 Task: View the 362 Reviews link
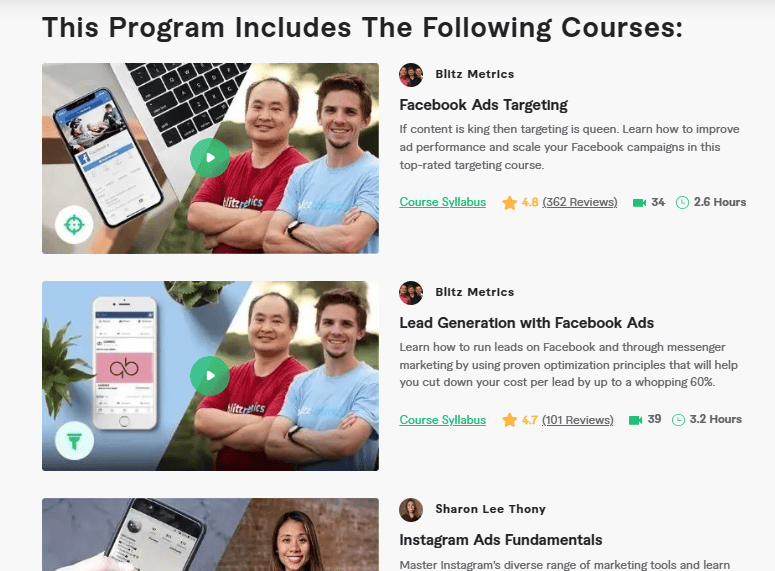click(580, 202)
